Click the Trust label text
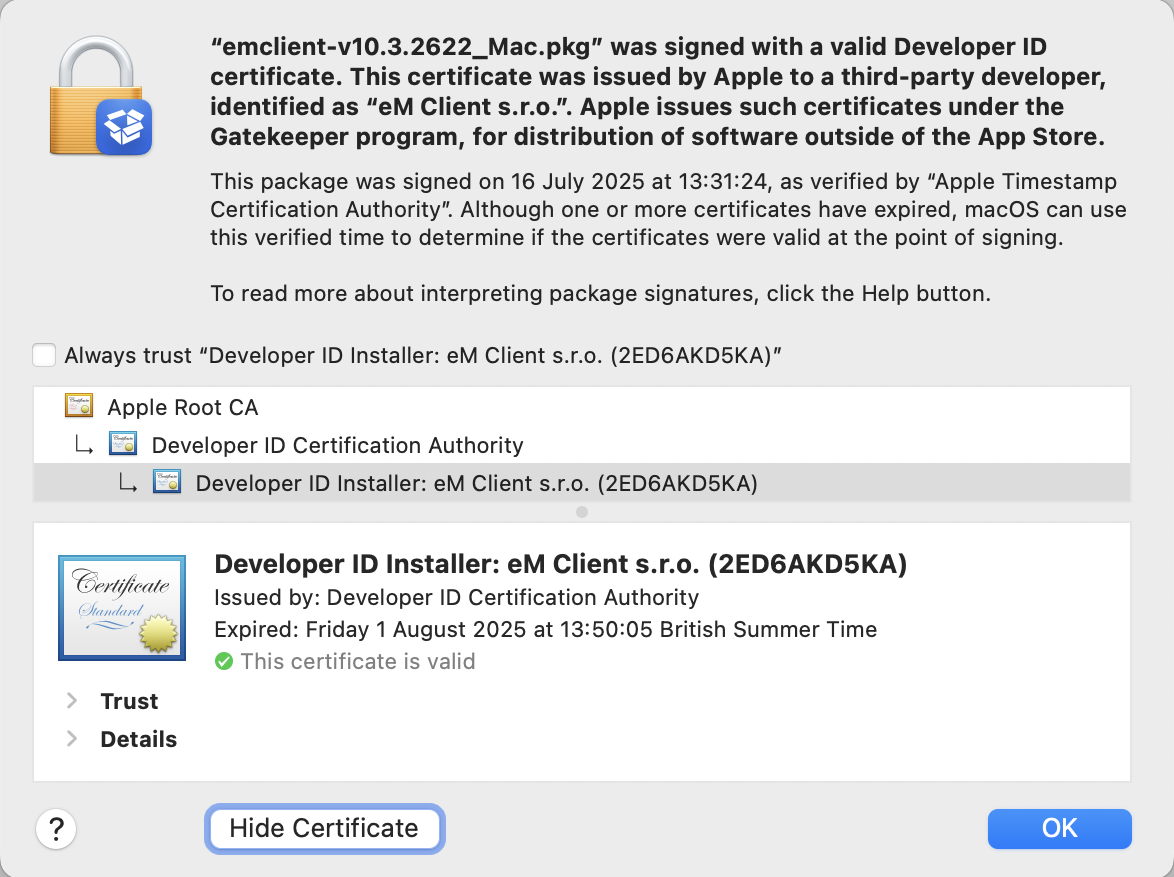Image resolution: width=1174 pixels, height=877 pixels. click(129, 701)
